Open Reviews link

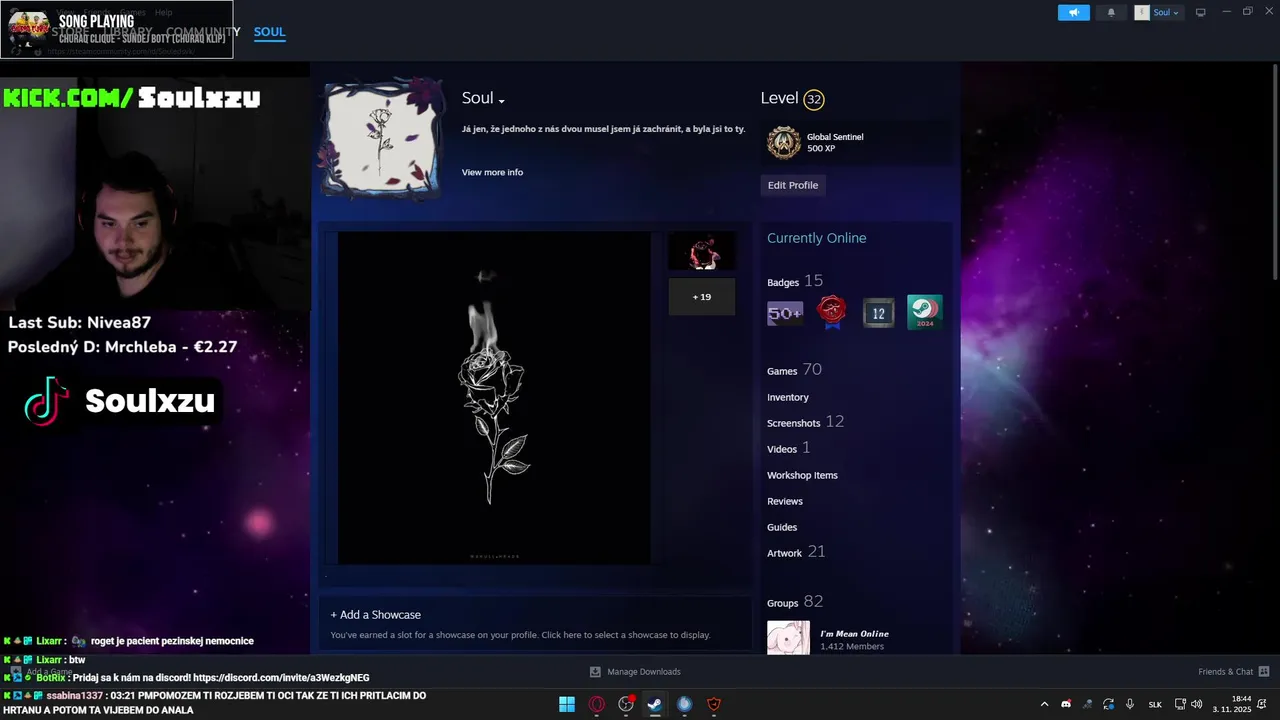click(785, 501)
